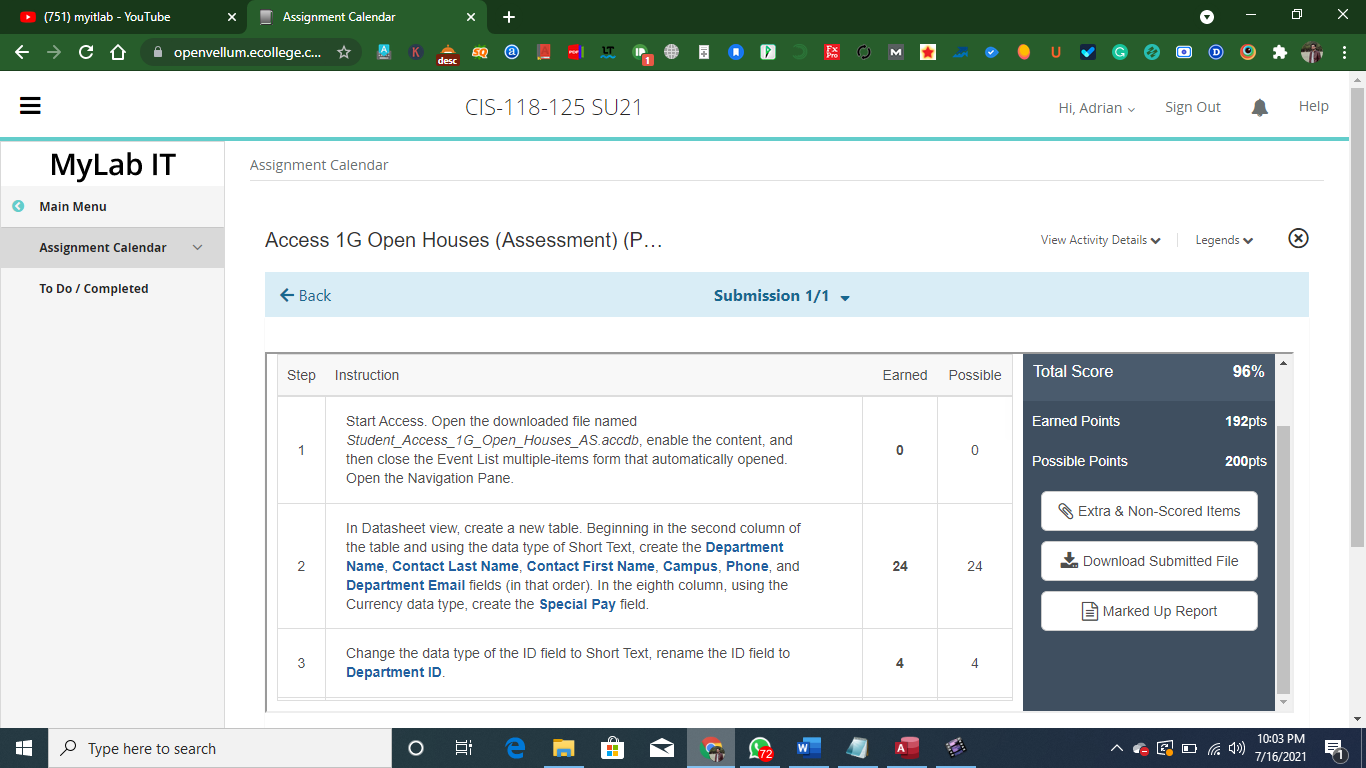Viewport: 1366px width, 768px height.
Task: Close the myitlab YouTube tab
Action: click(232, 17)
